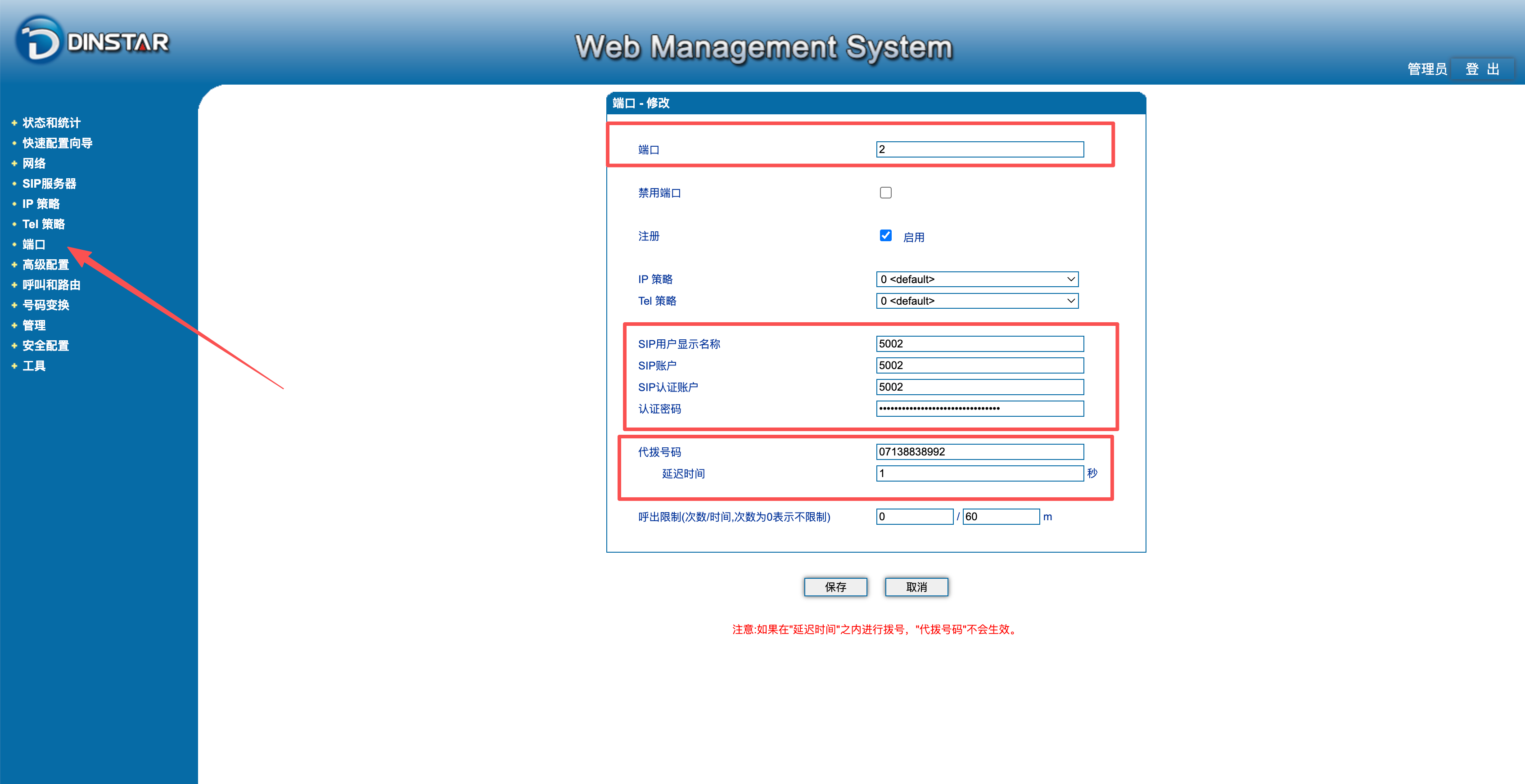Click the 启用 label beside 注册
This screenshot has width=1525, height=784.
pyautogui.click(x=913, y=238)
